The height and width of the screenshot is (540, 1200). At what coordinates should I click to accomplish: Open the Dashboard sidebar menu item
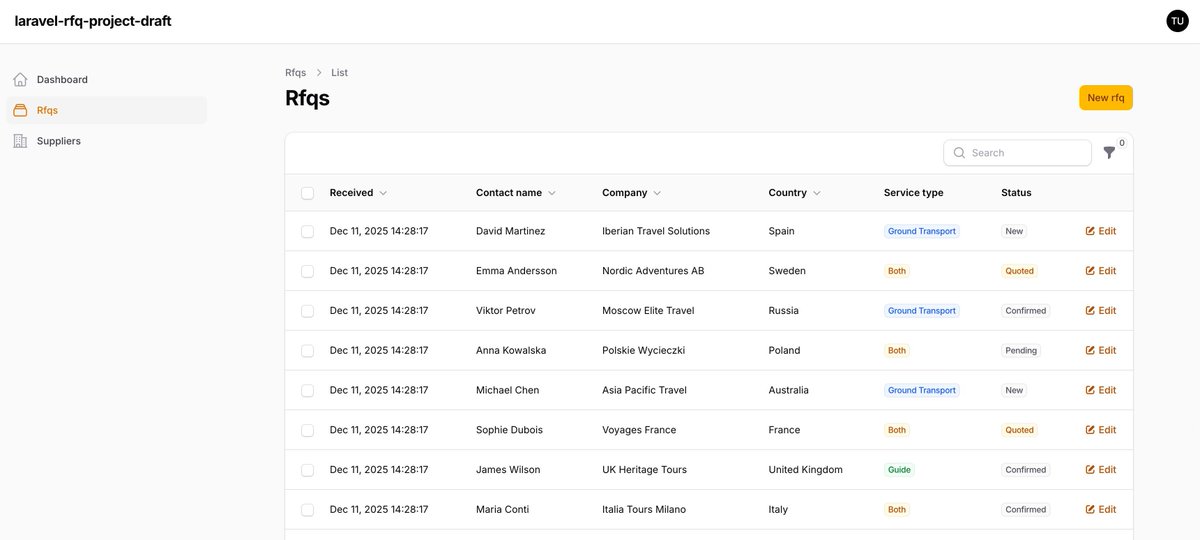click(x=107, y=80)
